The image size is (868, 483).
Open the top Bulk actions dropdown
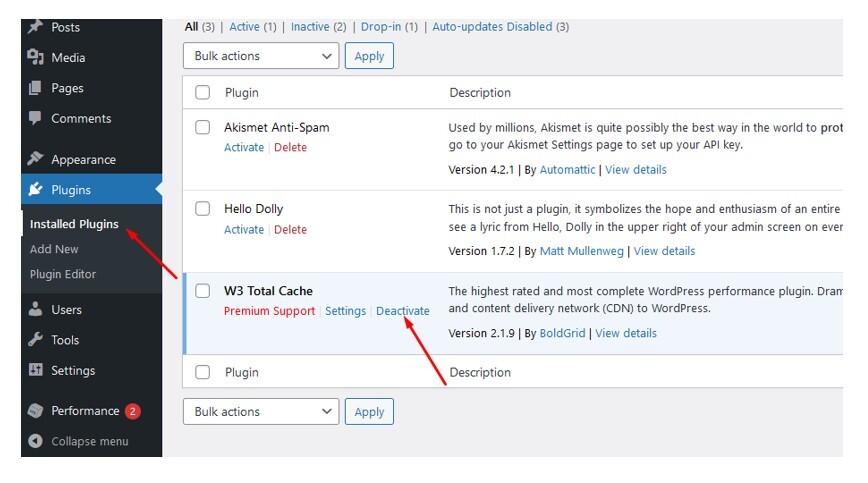coord(261,56)
